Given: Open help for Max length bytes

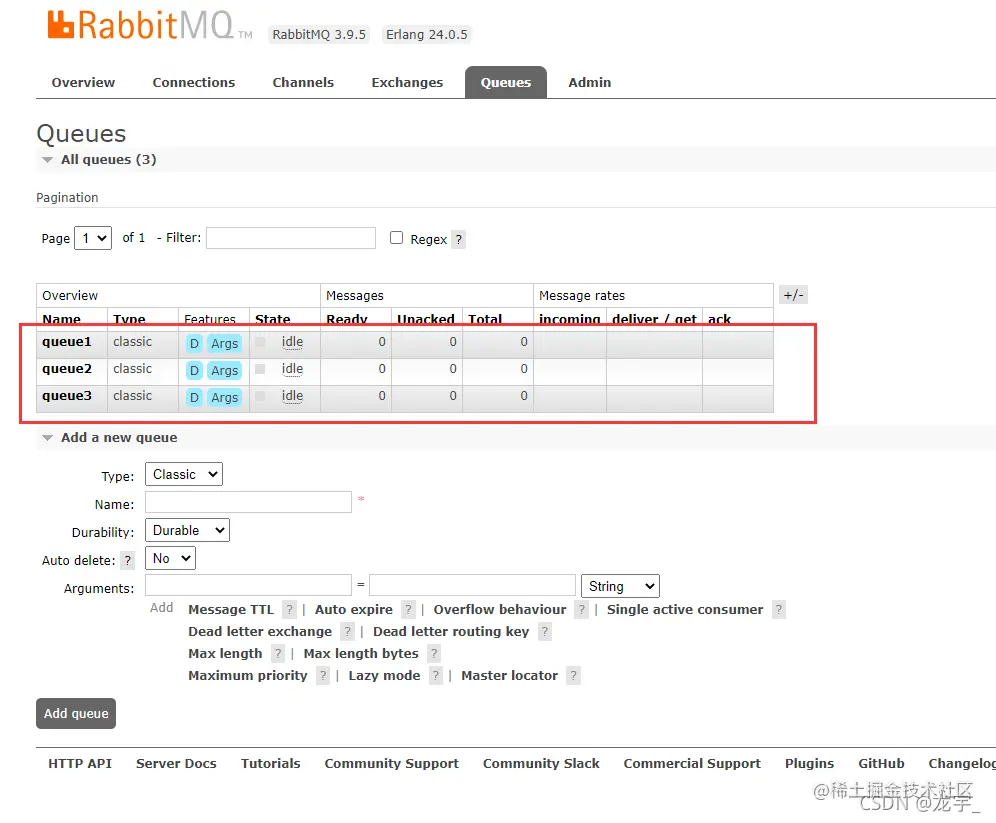Looking at the screenshot, I should click(x=434, y=653).
